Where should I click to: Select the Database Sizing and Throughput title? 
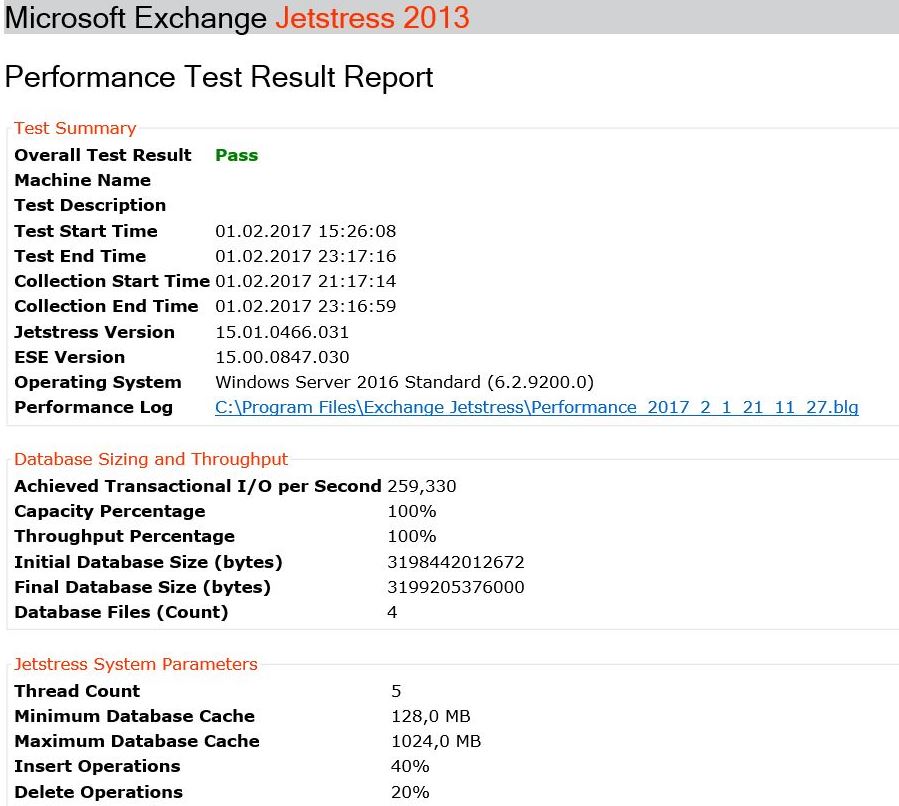(151, 459)
